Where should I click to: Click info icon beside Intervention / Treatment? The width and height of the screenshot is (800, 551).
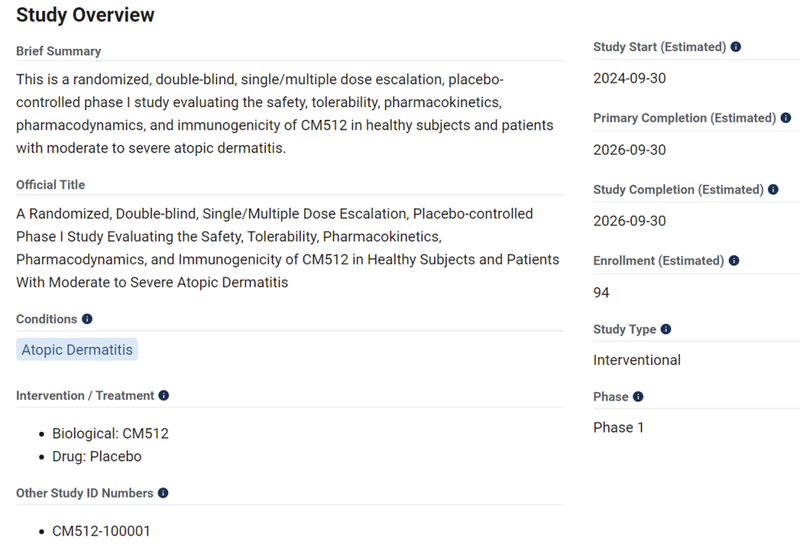[x=164, y=395]
